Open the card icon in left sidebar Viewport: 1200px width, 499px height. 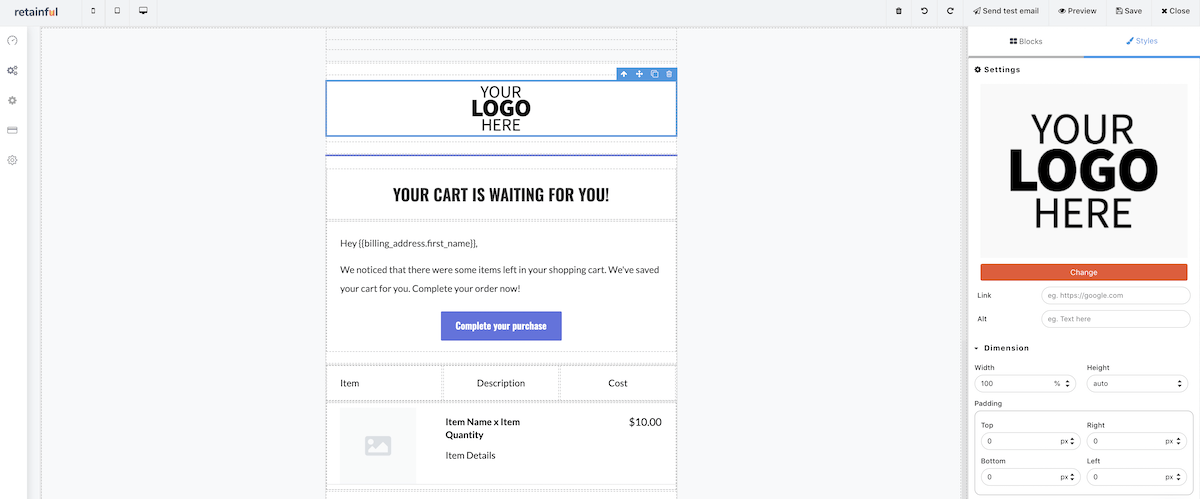coord(13,130)
